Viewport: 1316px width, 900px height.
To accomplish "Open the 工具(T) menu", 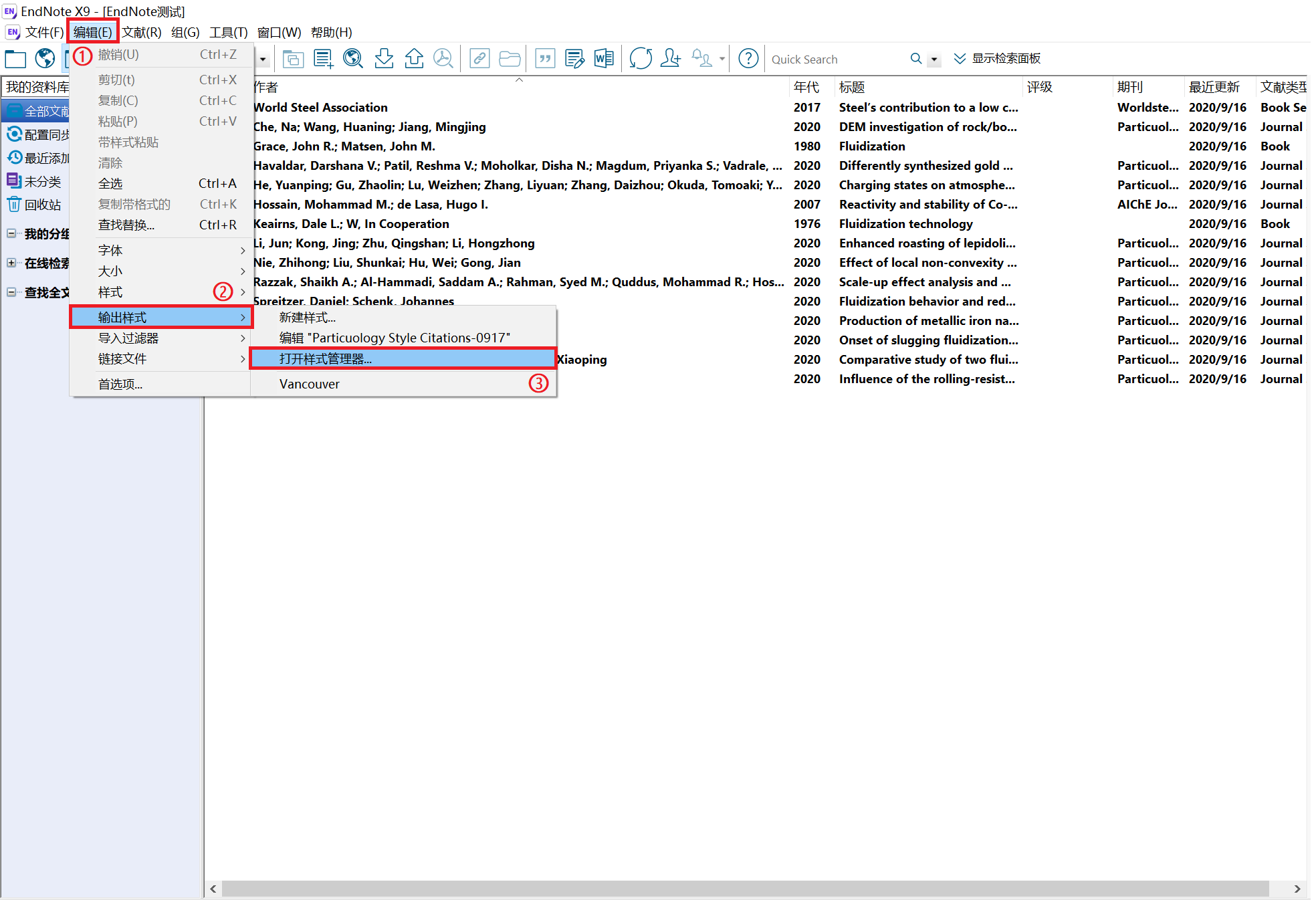I will pyautogui.click(x=228, y=32).
